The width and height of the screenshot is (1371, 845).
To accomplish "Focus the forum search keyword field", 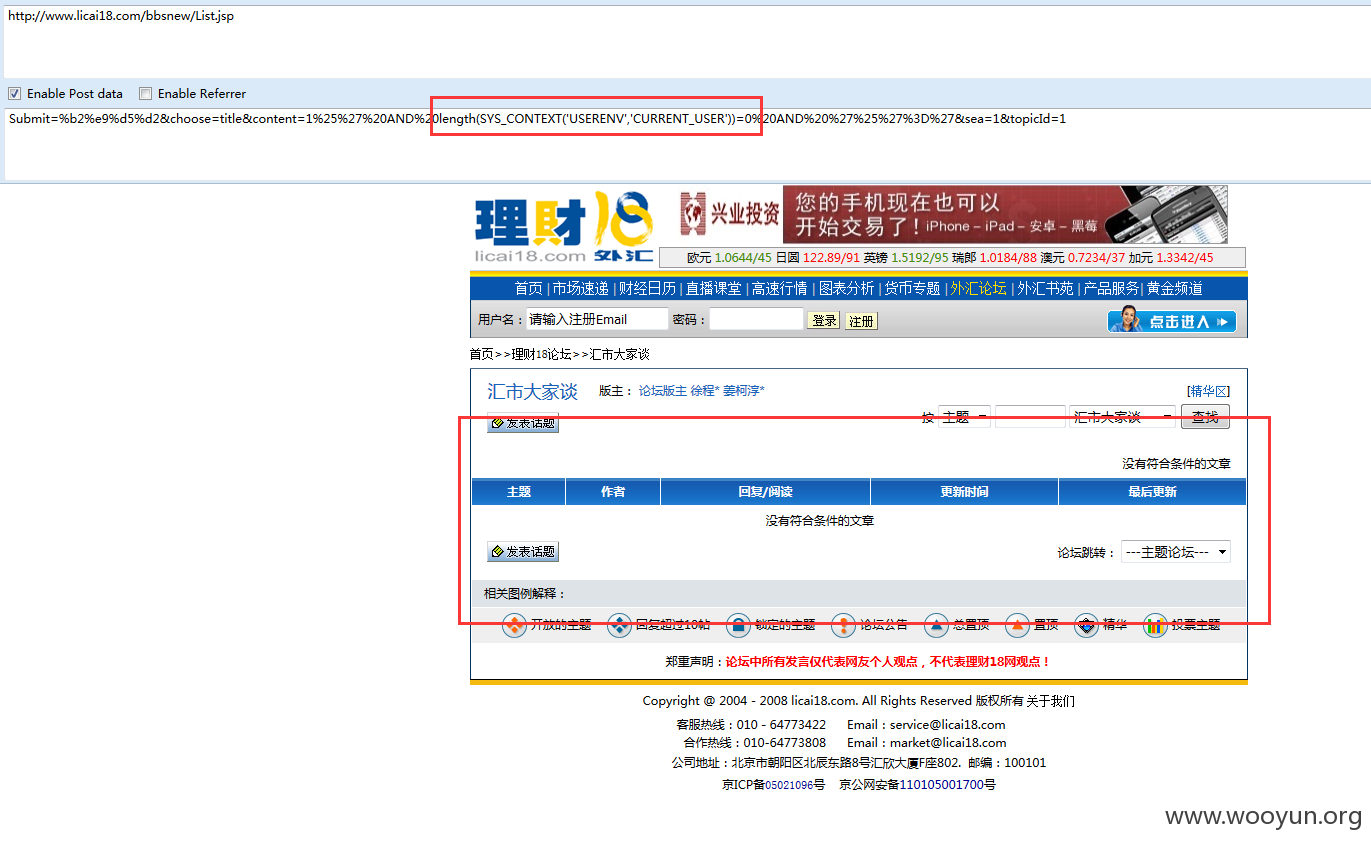I will (x=1030, y=417).
